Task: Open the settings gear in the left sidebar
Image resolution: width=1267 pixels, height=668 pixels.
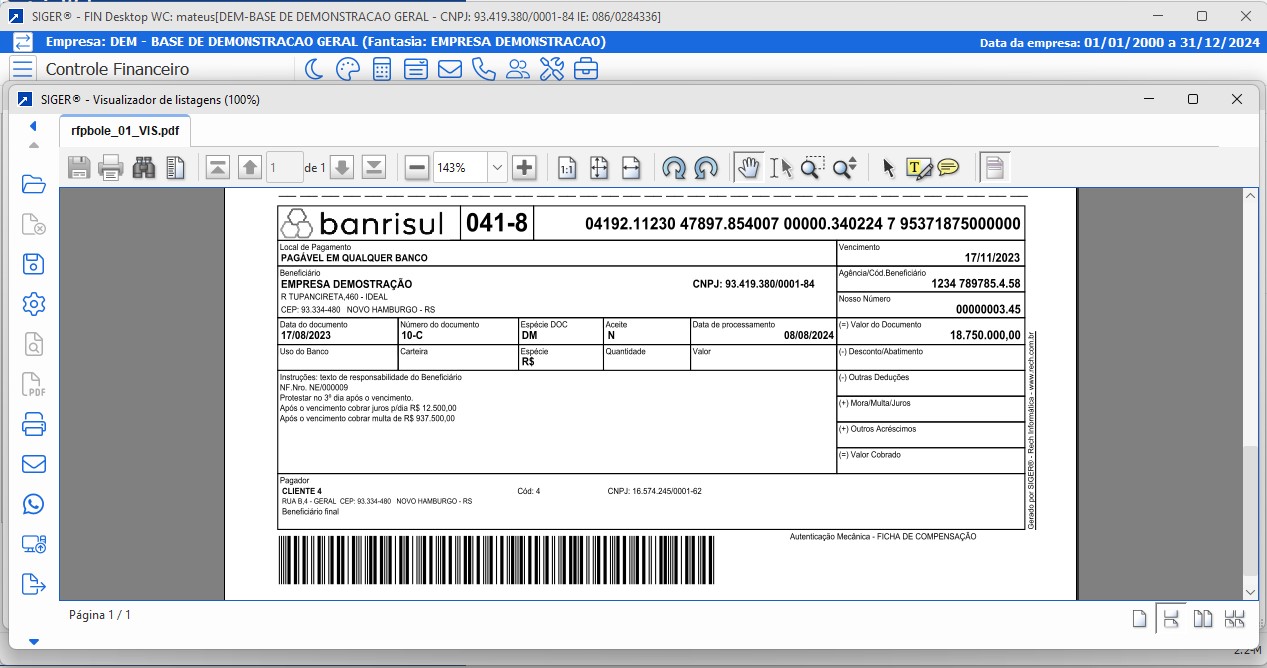Action: pyautogui.click(x=34, y=304)
